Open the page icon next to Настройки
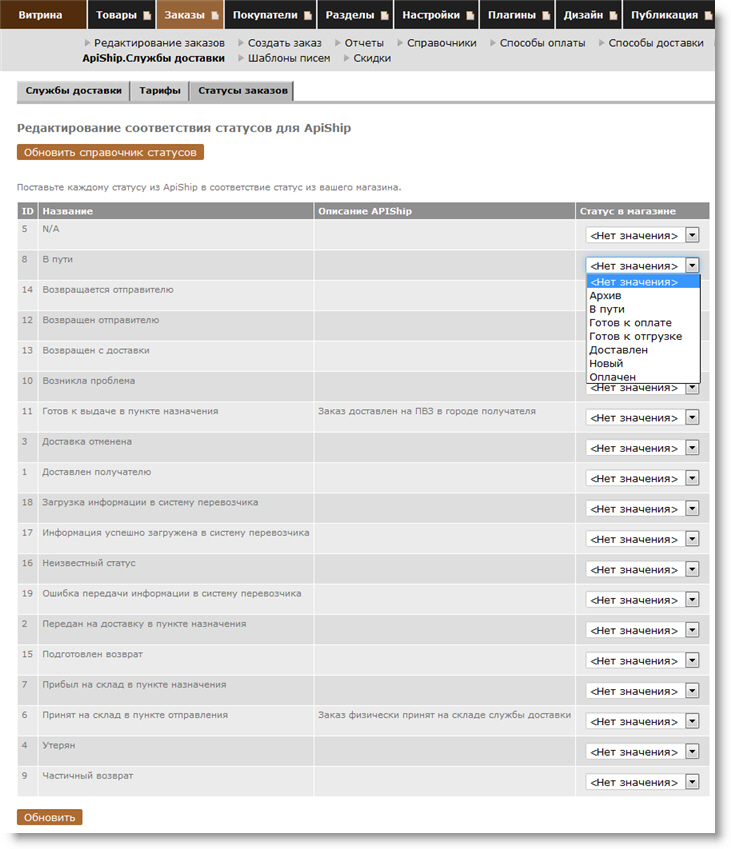Image resolution: width=731 pixels, height=849 pixels. tap(470, 16)
